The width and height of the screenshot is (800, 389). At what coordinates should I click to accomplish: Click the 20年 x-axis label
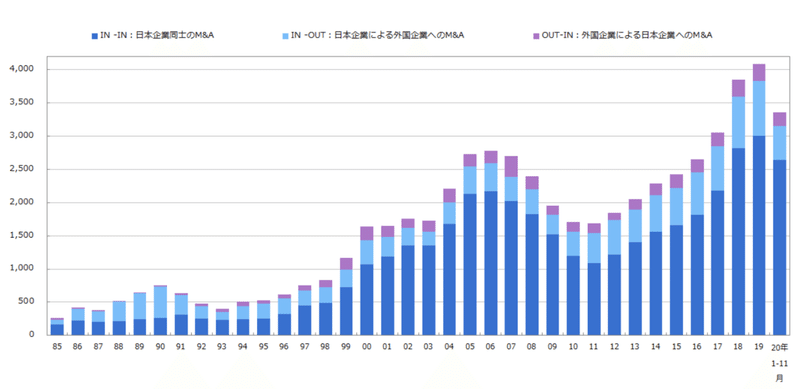tap(780, 347)
